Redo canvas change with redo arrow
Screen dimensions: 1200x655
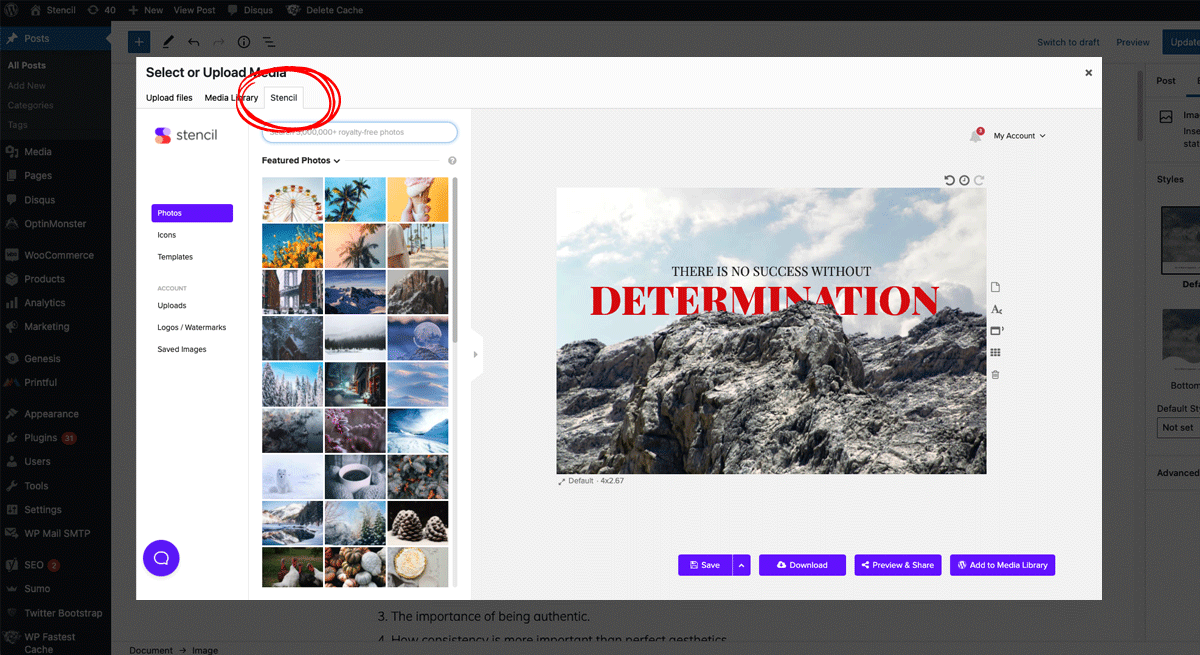978,181
